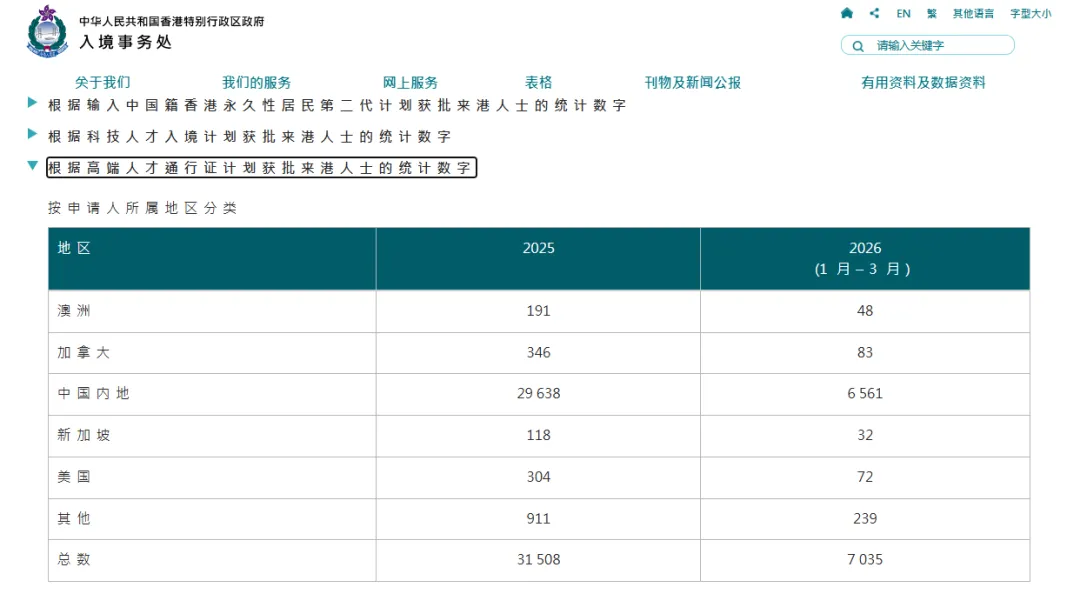The width and height of the screenshot is (1080, 594).
Task: Click the search magnifier icon
Action: pos(858,46)
